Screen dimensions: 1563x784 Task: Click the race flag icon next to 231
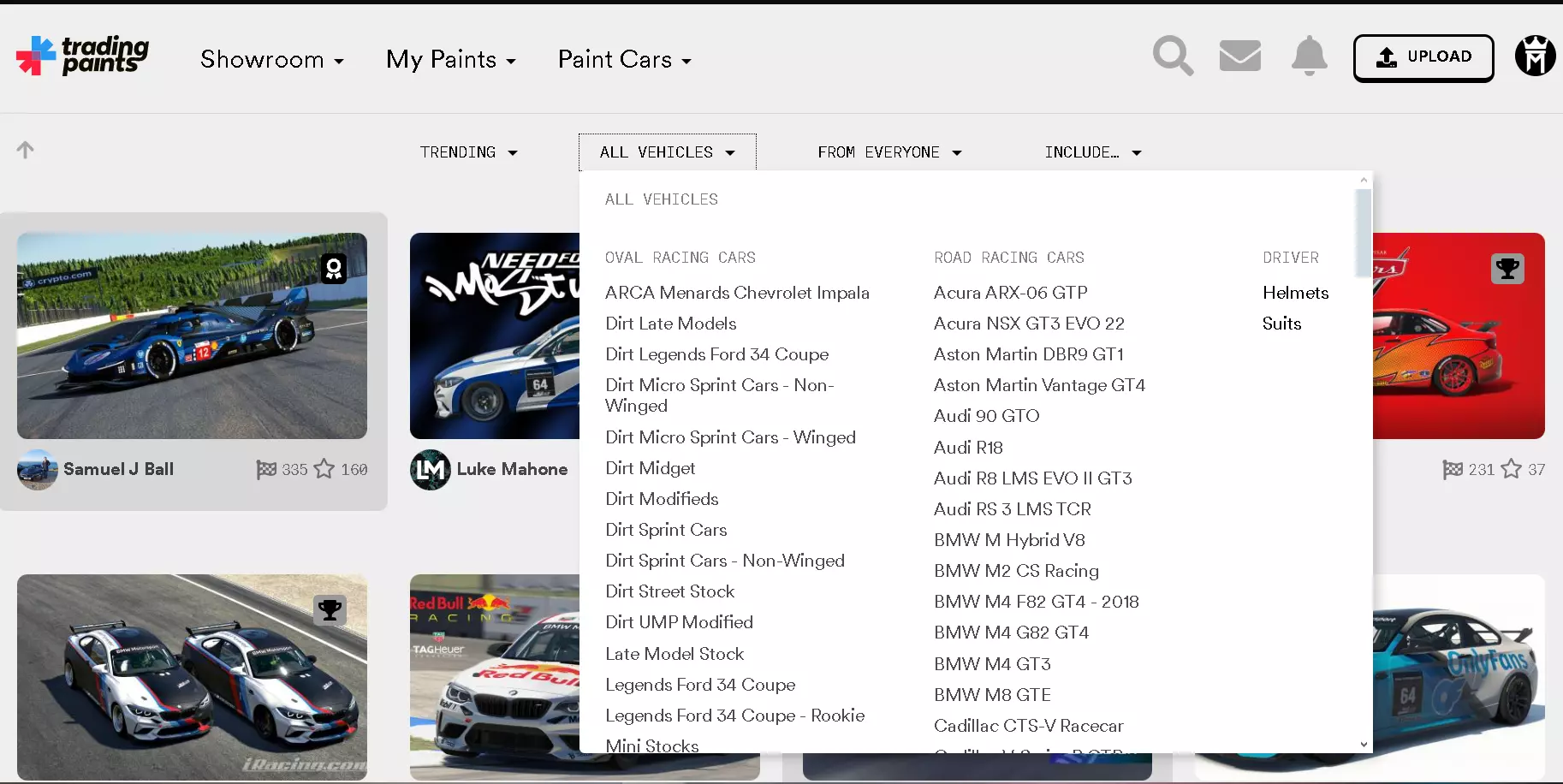coord(1453,469)
